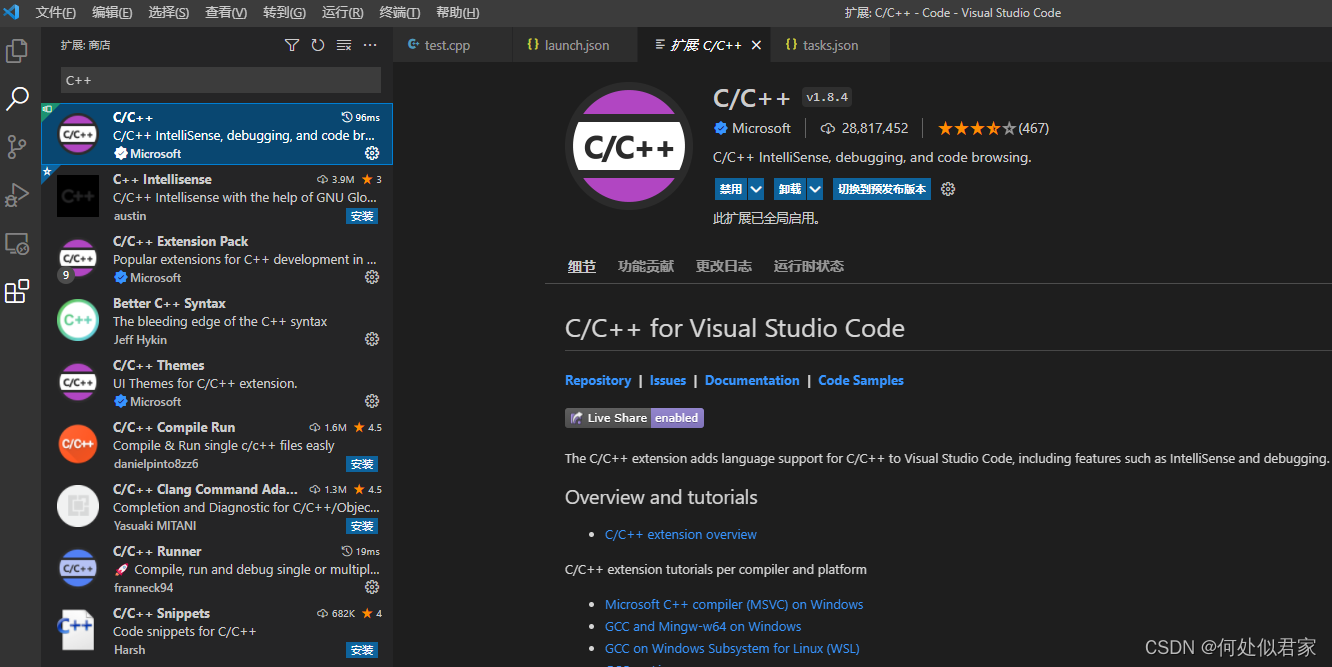The height and width of the screenshot is (667, 1332).
Task: Open the Issues link
Action: (x=668, y=380)
